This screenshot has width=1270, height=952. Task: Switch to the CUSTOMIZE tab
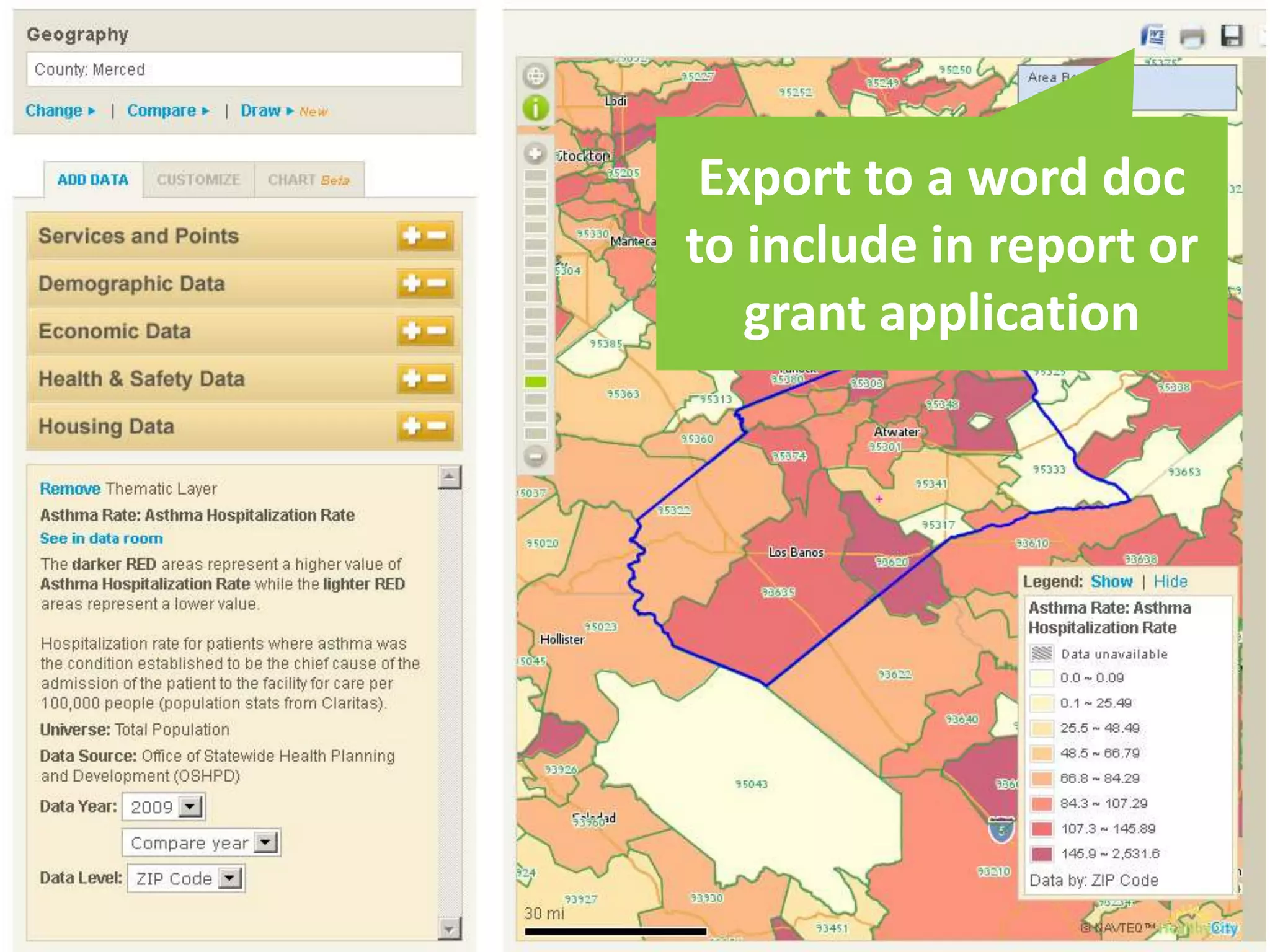(x=198, y=180)
